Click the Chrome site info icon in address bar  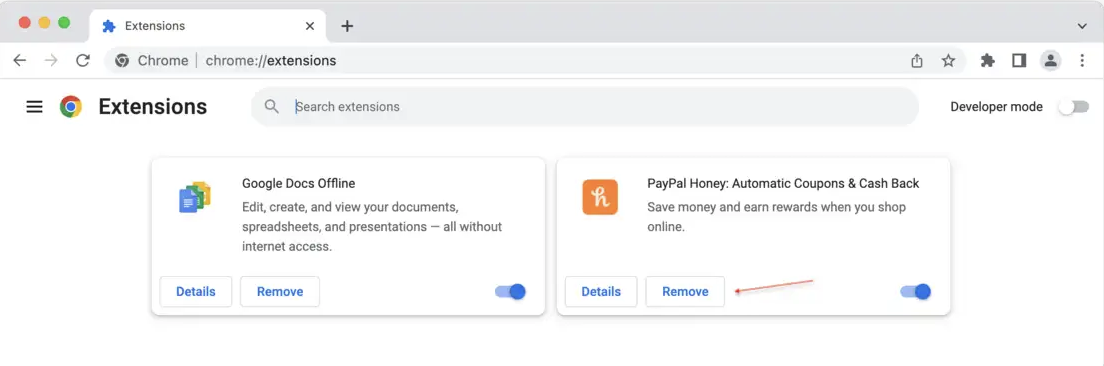pyautogui.click(x=122, y=61)
